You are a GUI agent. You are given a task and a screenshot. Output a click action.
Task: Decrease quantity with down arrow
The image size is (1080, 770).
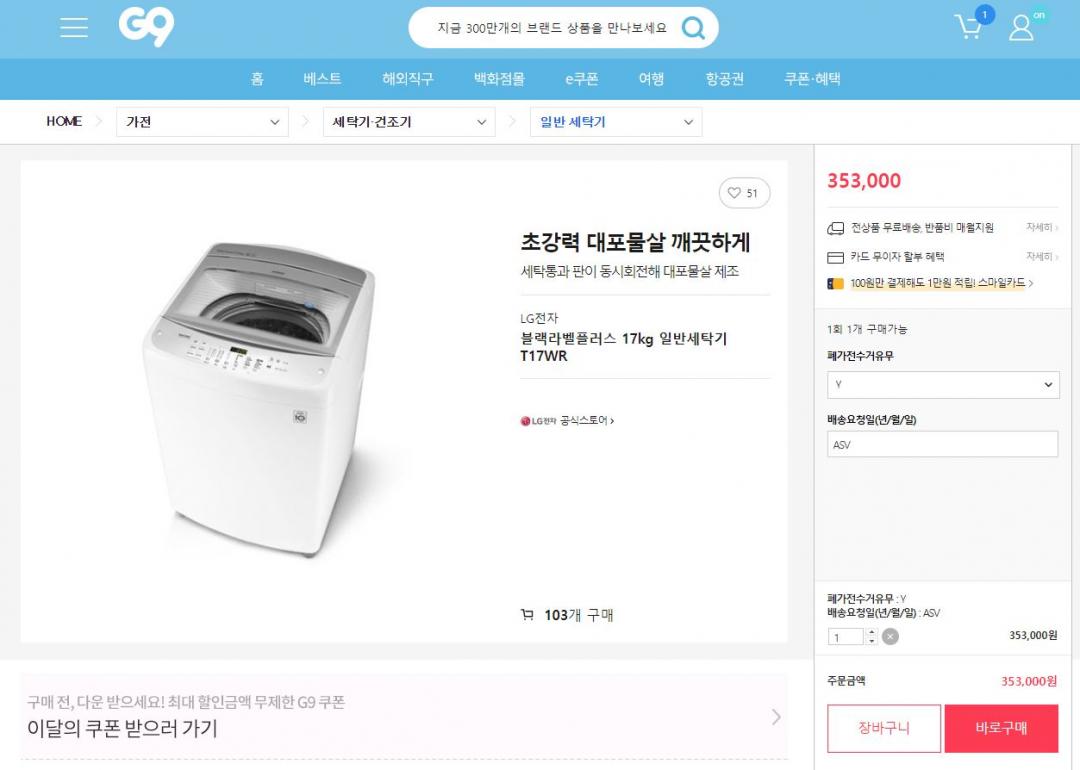click(x=872, y=641)
